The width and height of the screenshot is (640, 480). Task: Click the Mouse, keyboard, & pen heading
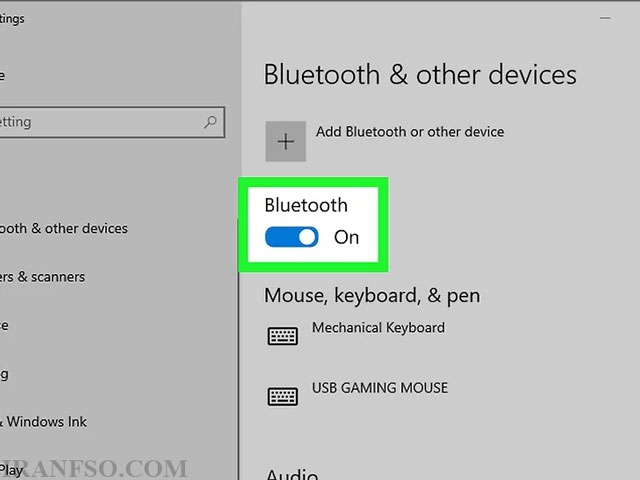click(x=372, y=296)
